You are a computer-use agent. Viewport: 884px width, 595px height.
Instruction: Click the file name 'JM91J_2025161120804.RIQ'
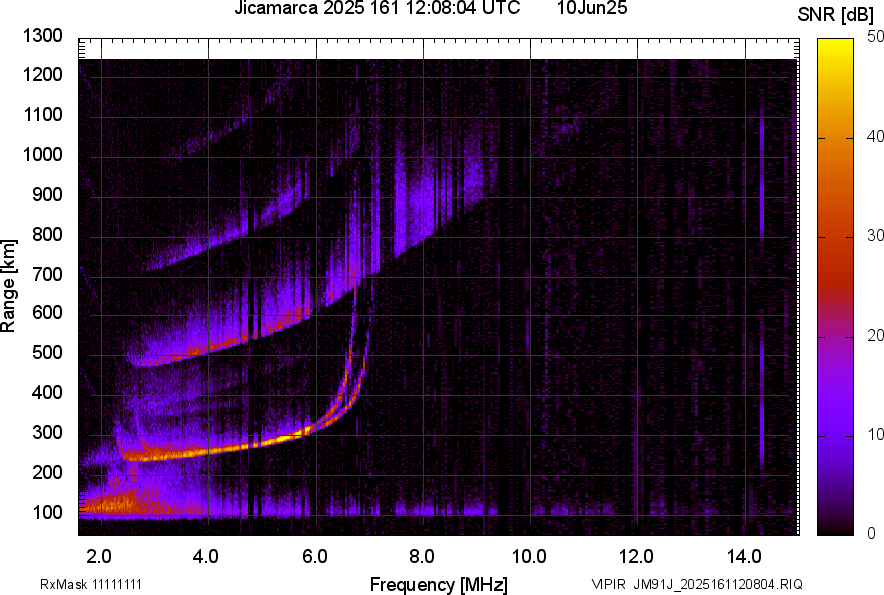pyautogui.click(x=718, y=584)
